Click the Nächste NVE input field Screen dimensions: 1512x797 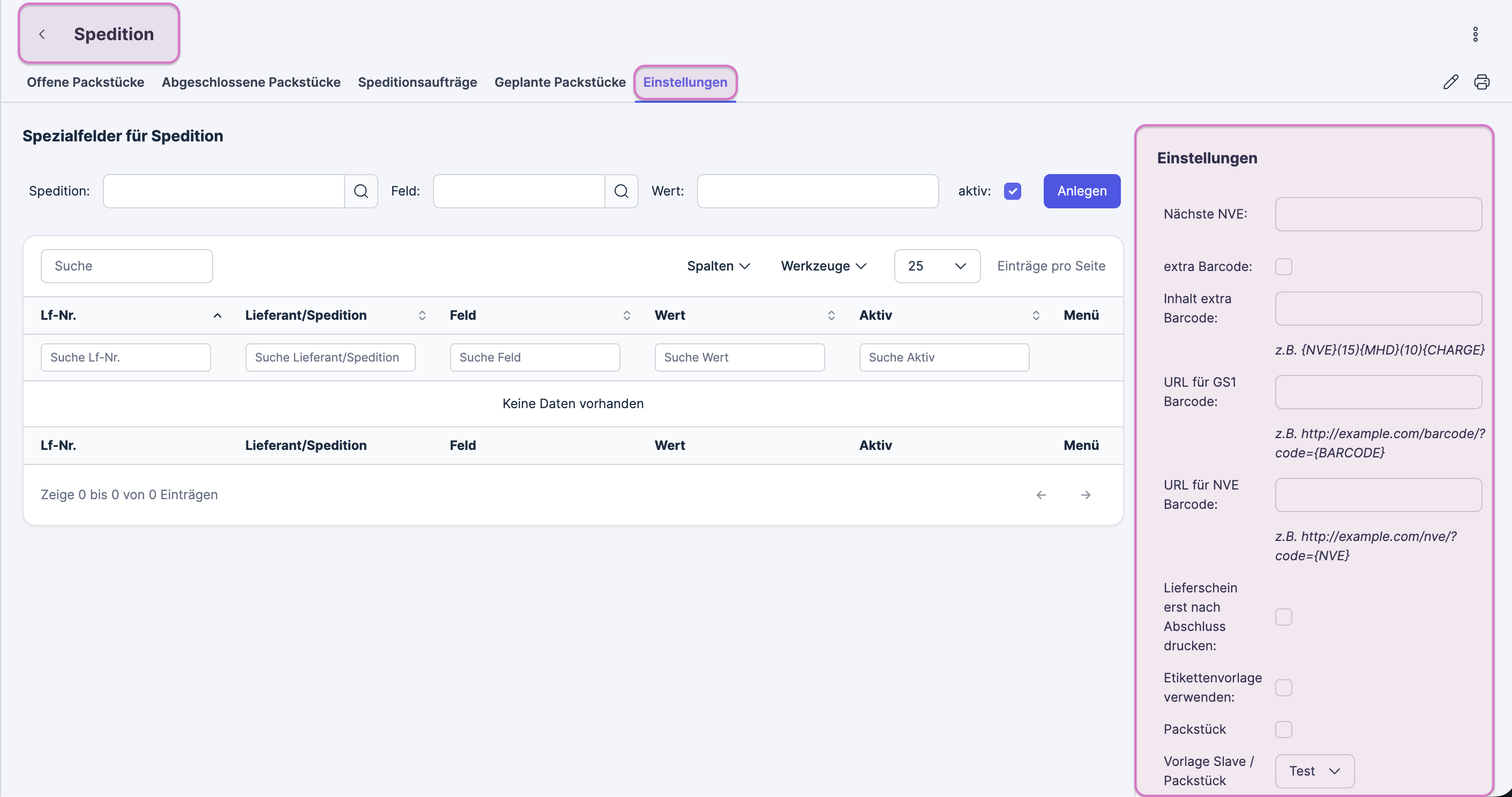(1378, 214)
